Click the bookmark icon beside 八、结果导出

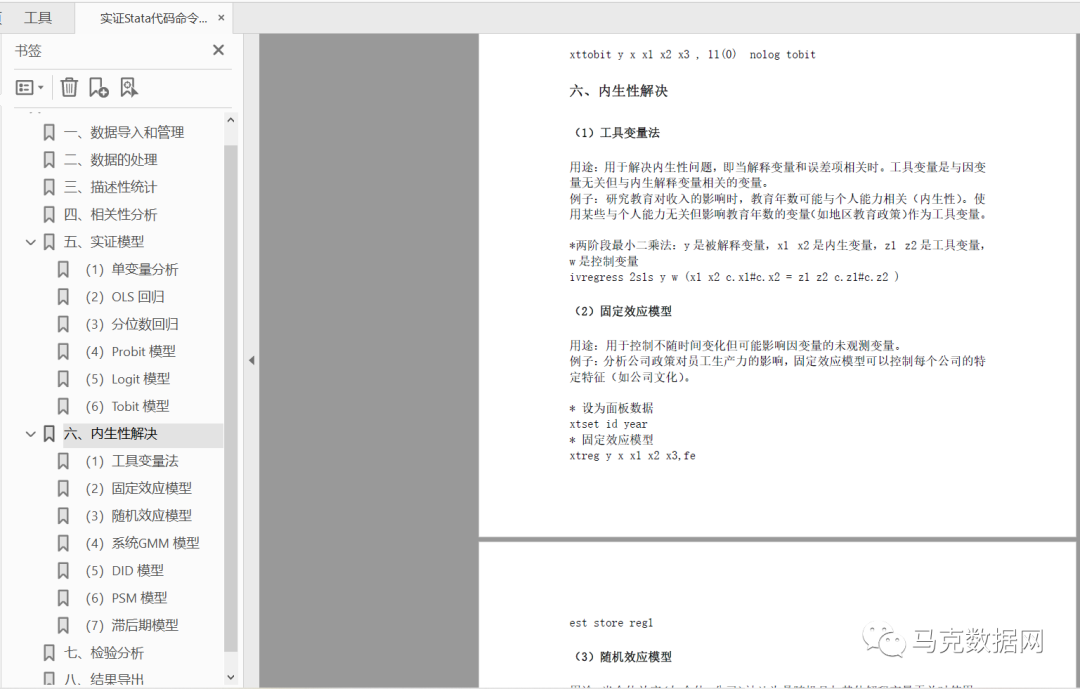pos(49,678)
